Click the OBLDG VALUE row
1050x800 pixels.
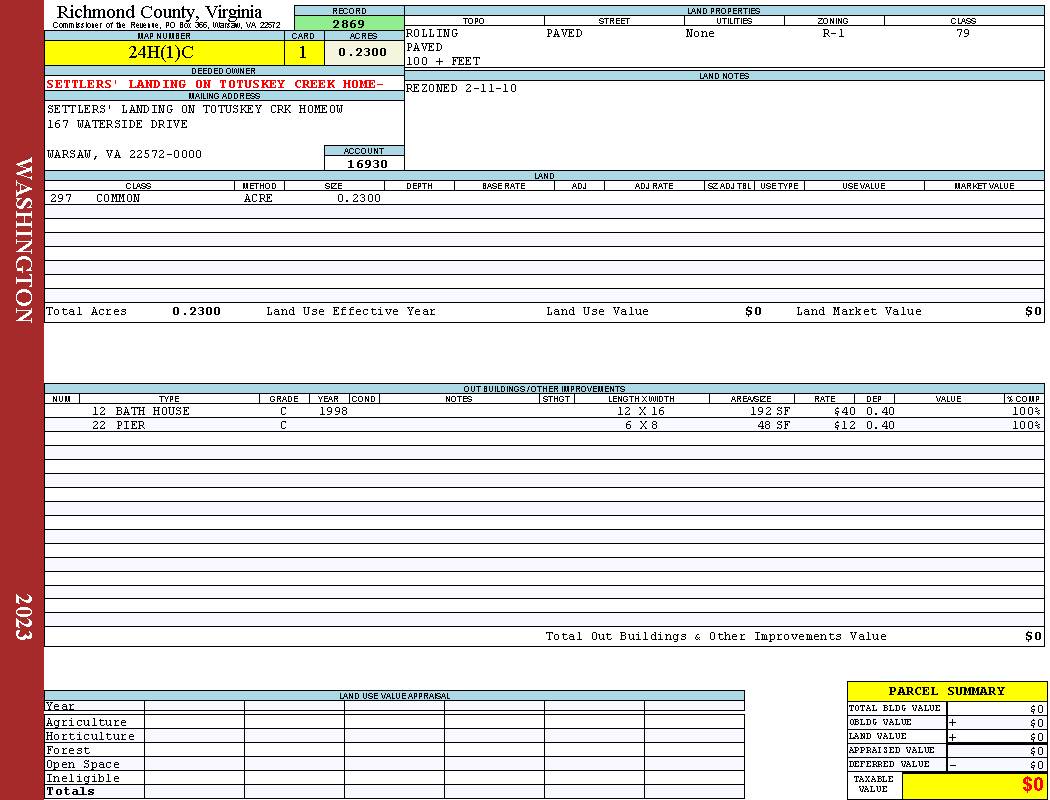[947, 722]
